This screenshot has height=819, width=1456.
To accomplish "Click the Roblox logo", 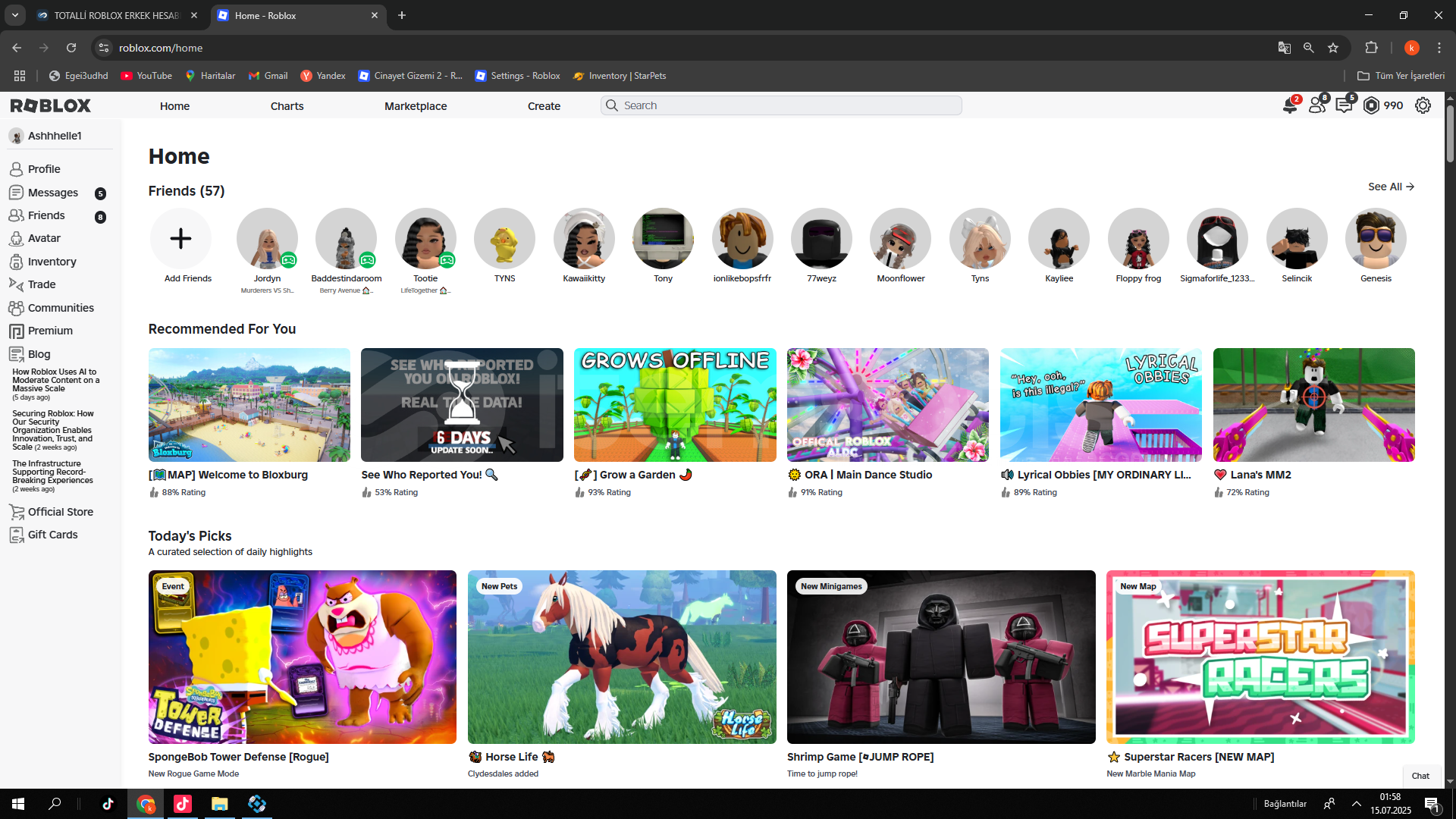I will [51, 105].
